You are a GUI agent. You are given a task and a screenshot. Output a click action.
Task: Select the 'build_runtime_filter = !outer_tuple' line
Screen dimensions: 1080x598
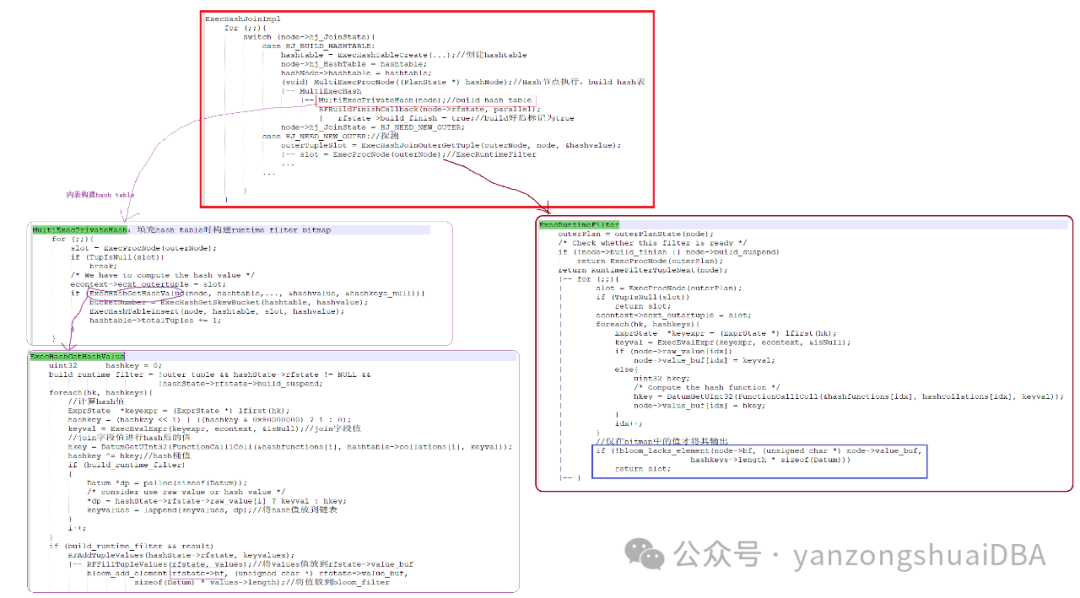209,375
